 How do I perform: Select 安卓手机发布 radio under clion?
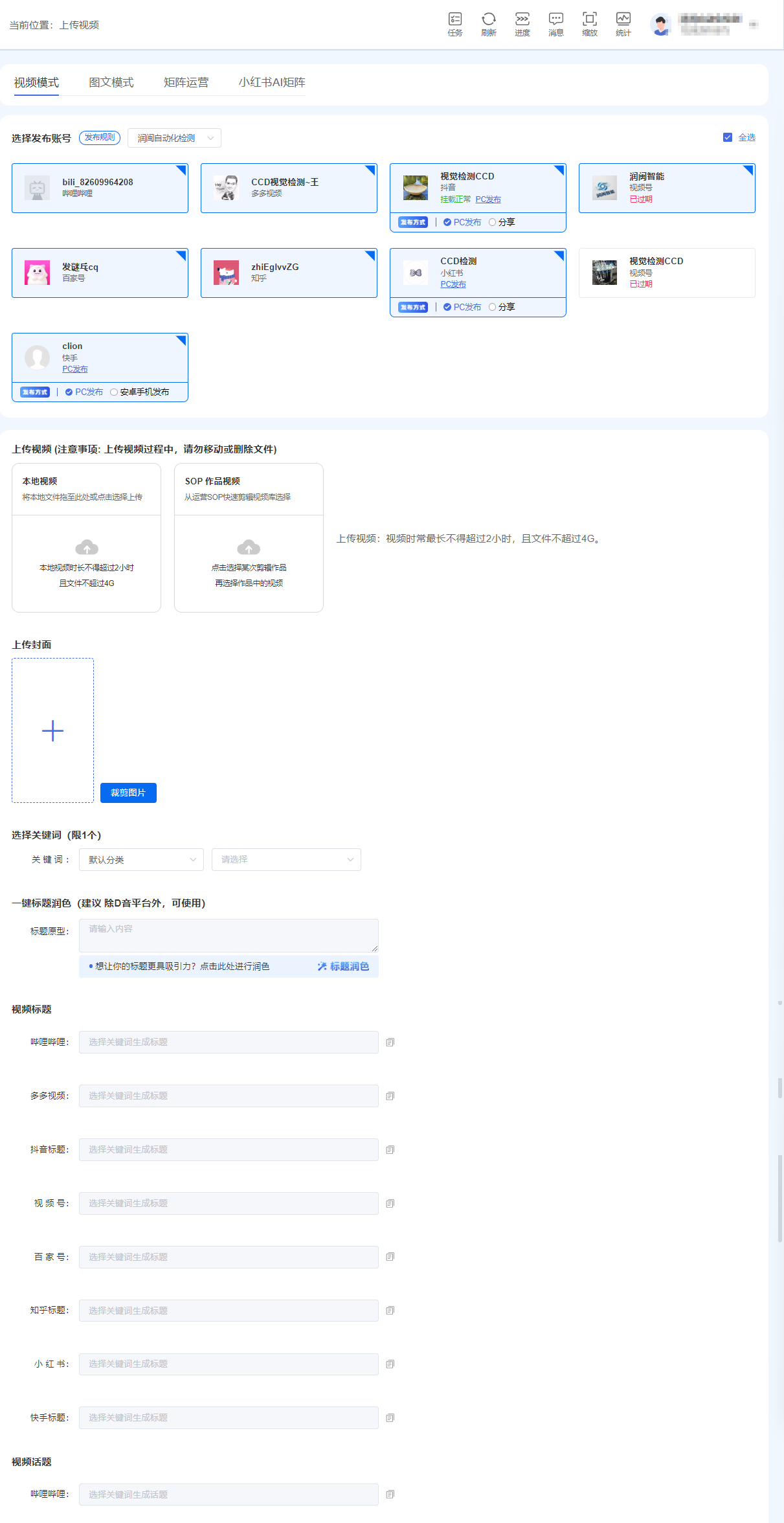(114, 392)
